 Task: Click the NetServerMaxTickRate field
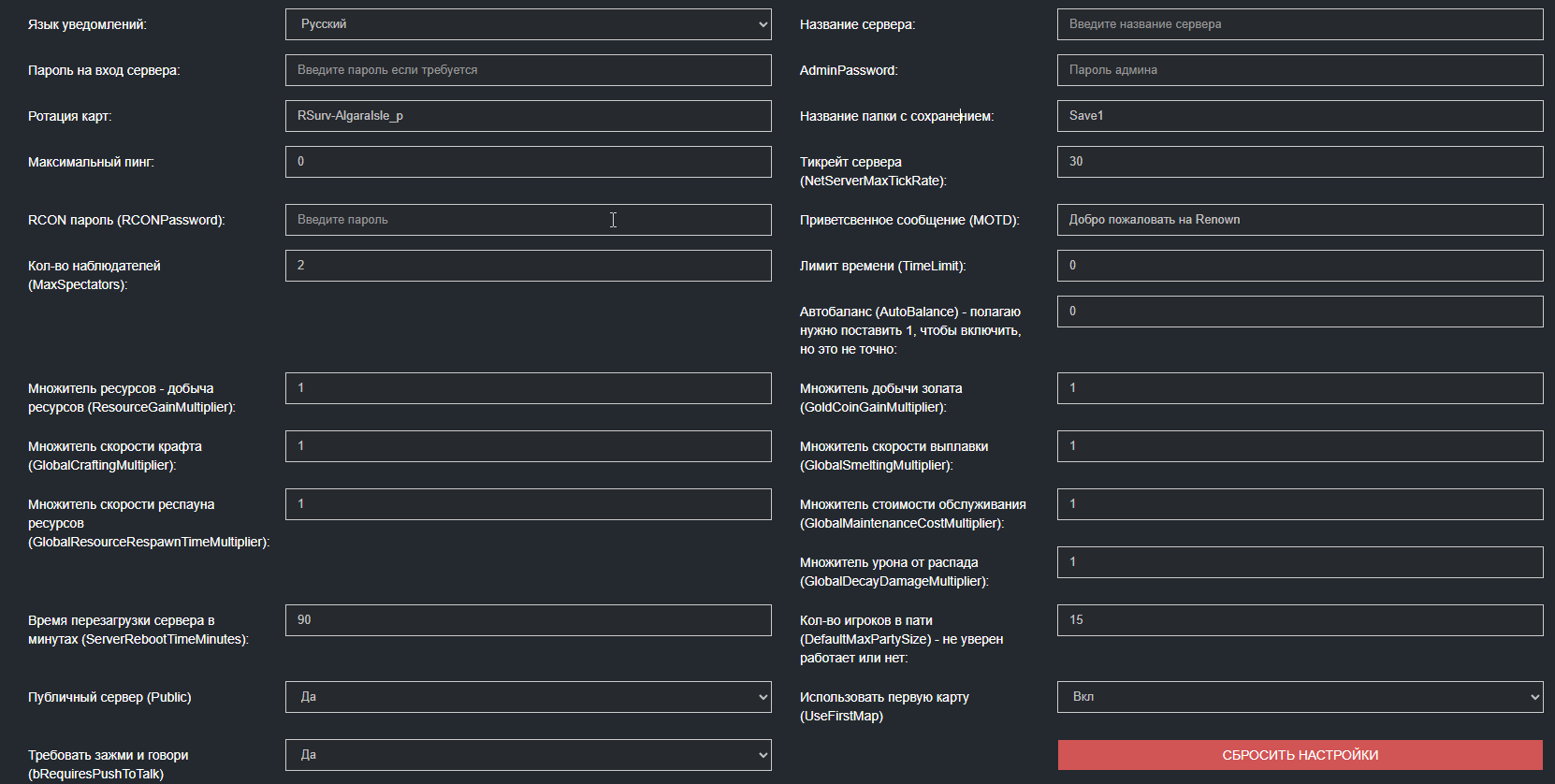tap(1300, 162)
